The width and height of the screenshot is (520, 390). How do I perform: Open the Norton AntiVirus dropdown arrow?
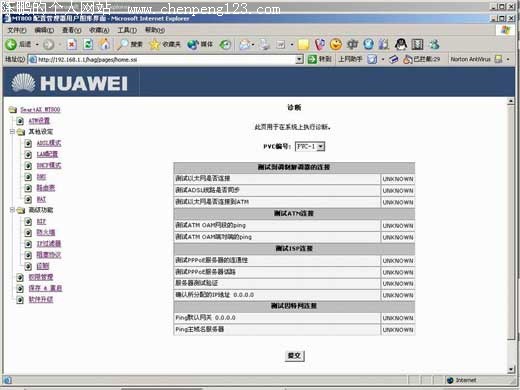tap(508, 59)
